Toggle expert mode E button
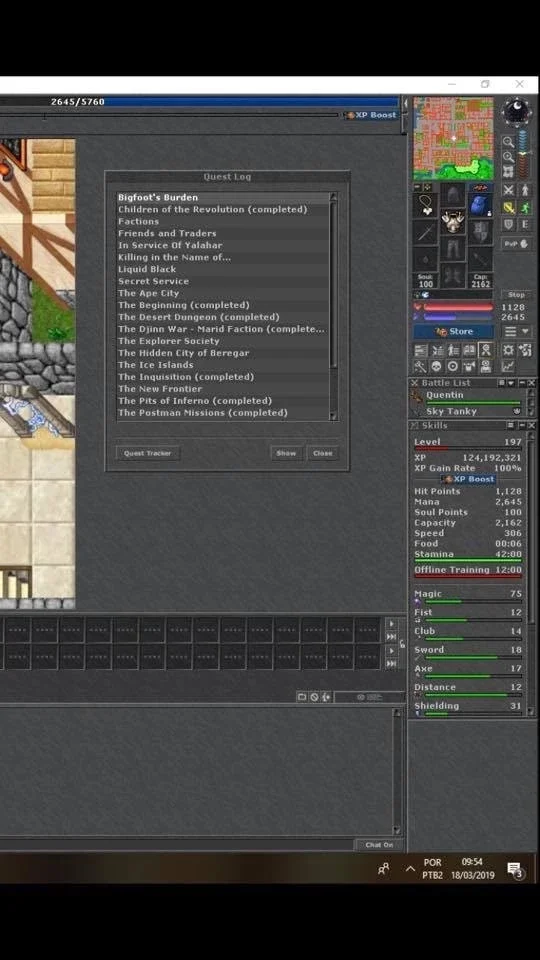Screen dimensions: 540x960 coord(525,224)
